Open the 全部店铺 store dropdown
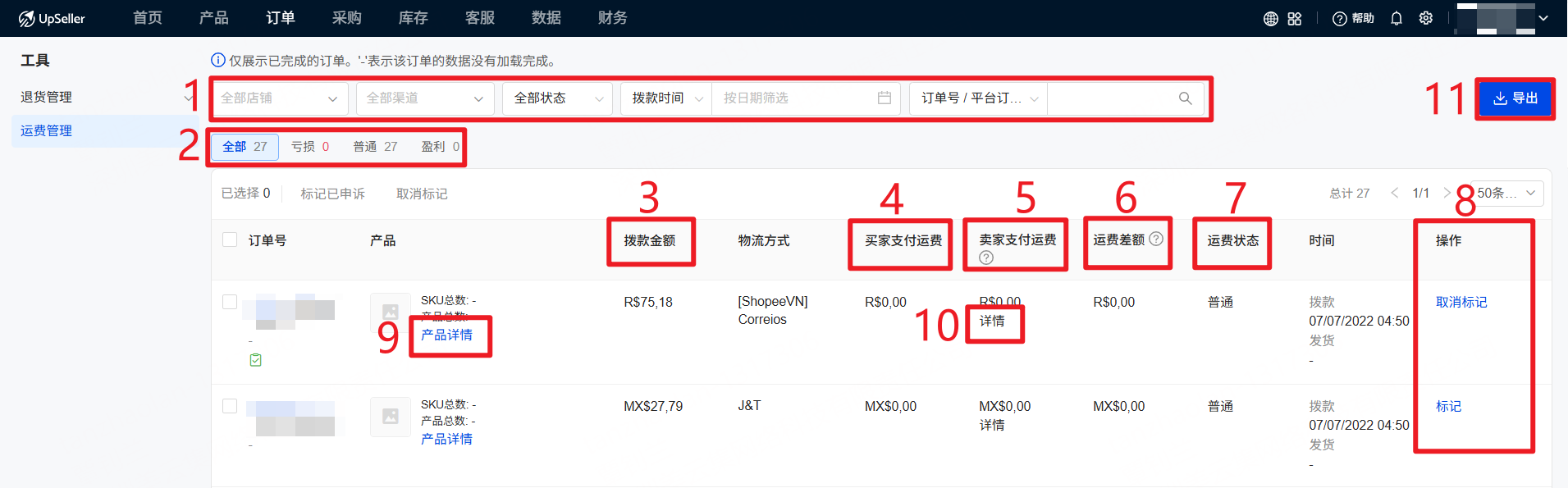 click(x=279, y=98)
